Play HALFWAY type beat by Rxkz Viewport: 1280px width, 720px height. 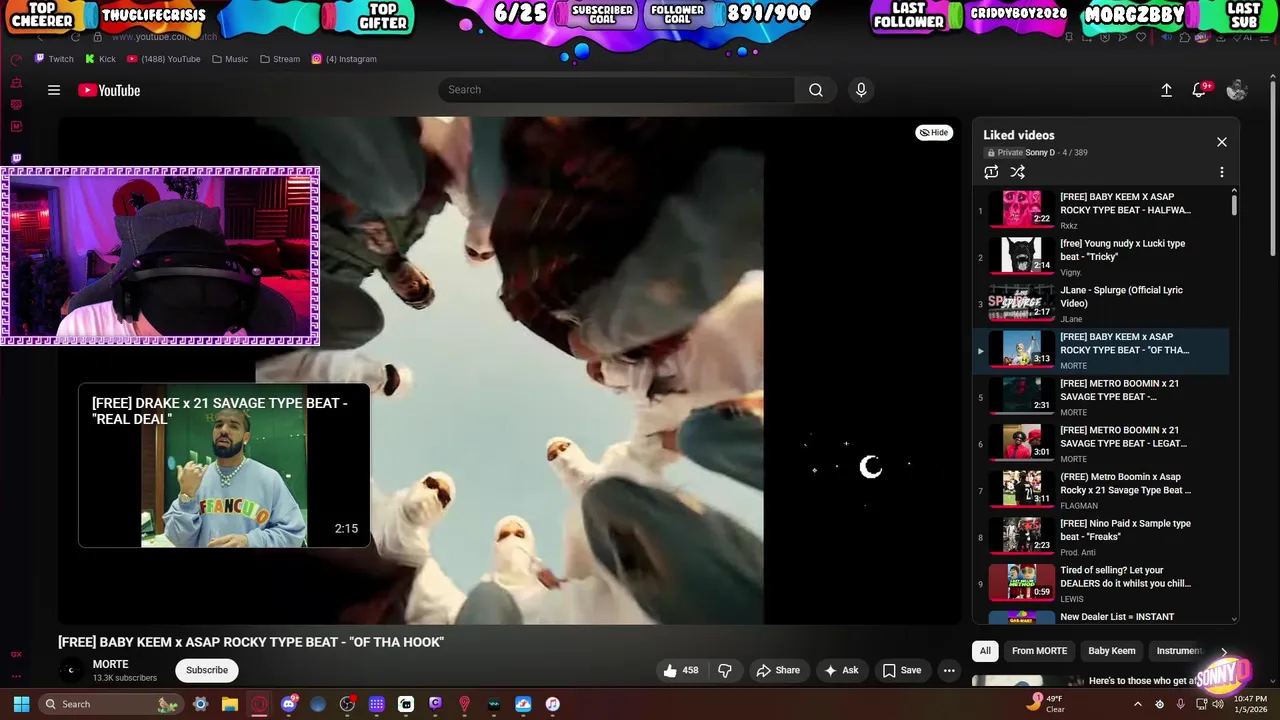1100,210
